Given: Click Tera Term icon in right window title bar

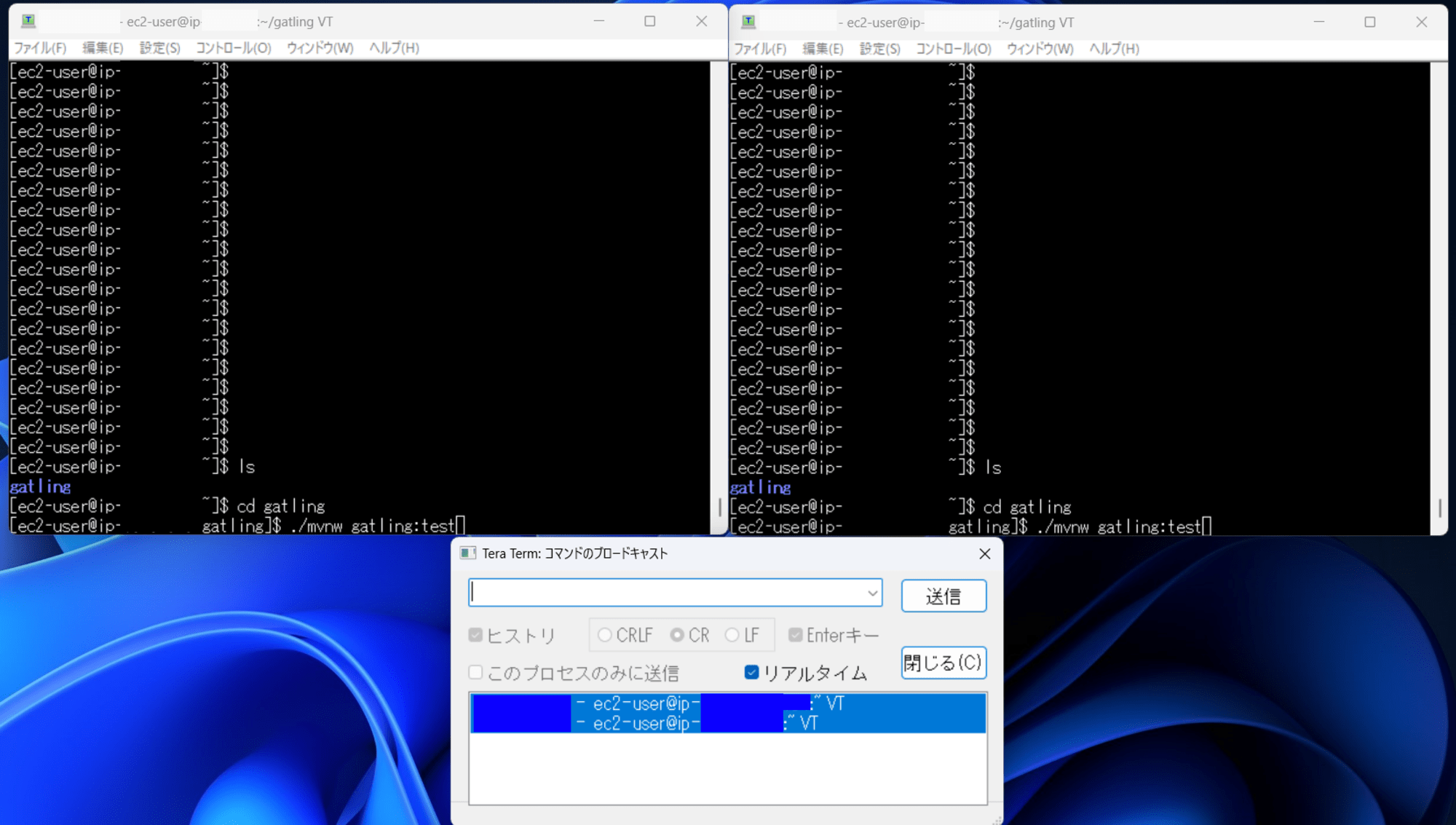Looking at the screenshot, I should tap(748, 22).
